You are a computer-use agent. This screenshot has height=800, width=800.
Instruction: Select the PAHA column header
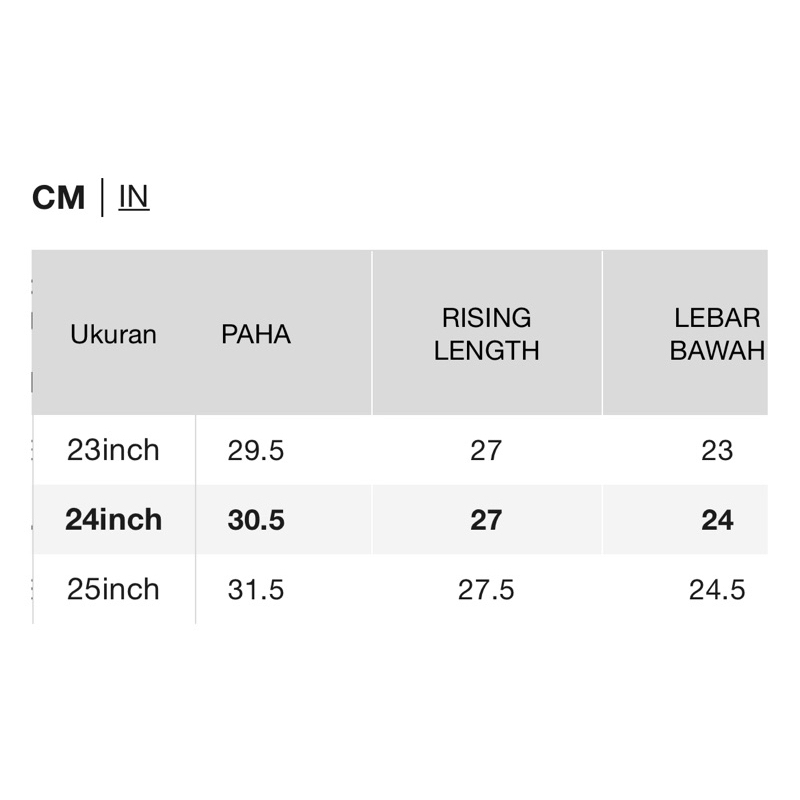coord(256,334)
